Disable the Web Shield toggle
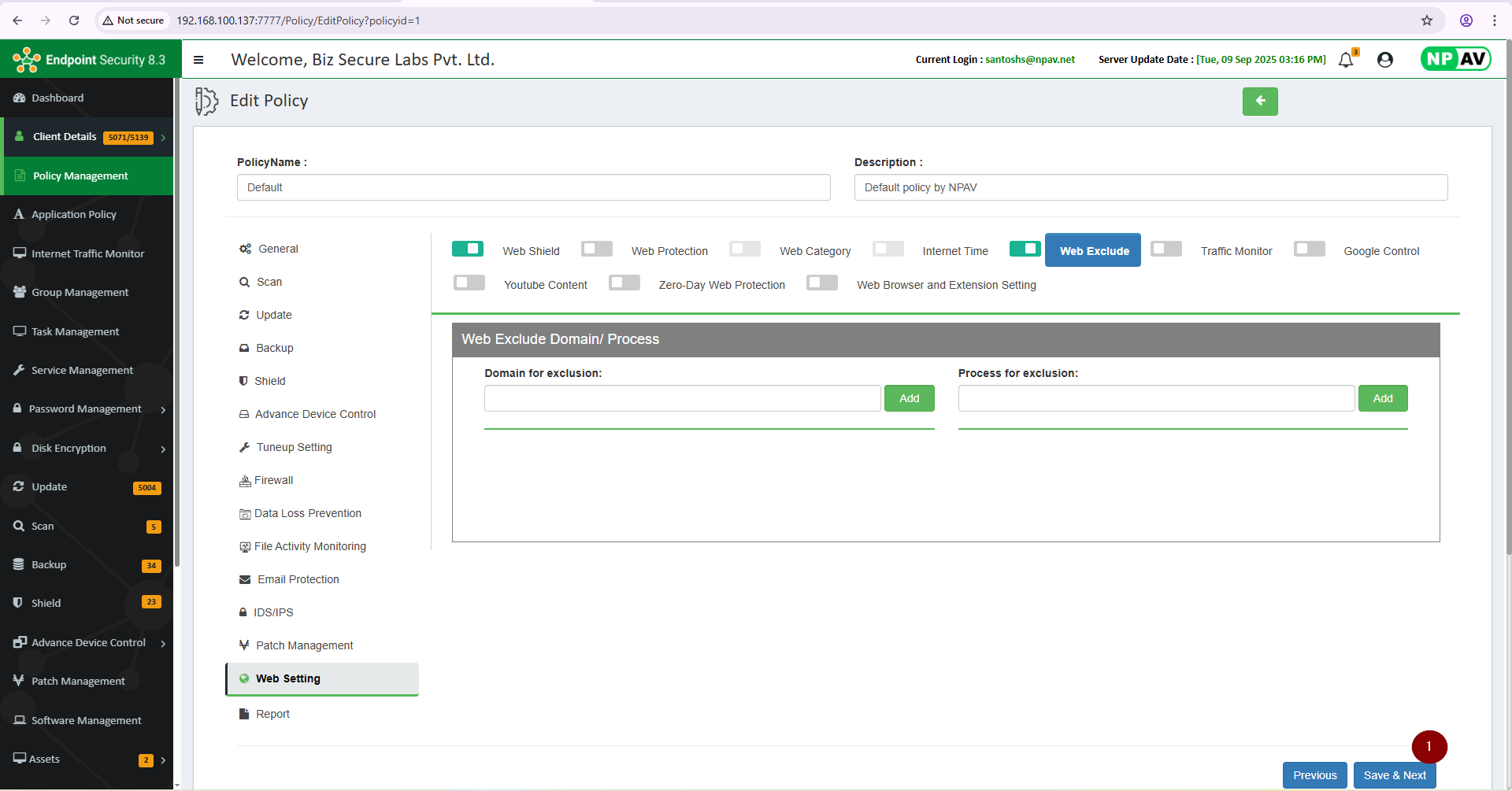1512x791 pixels. coord(468,249)
